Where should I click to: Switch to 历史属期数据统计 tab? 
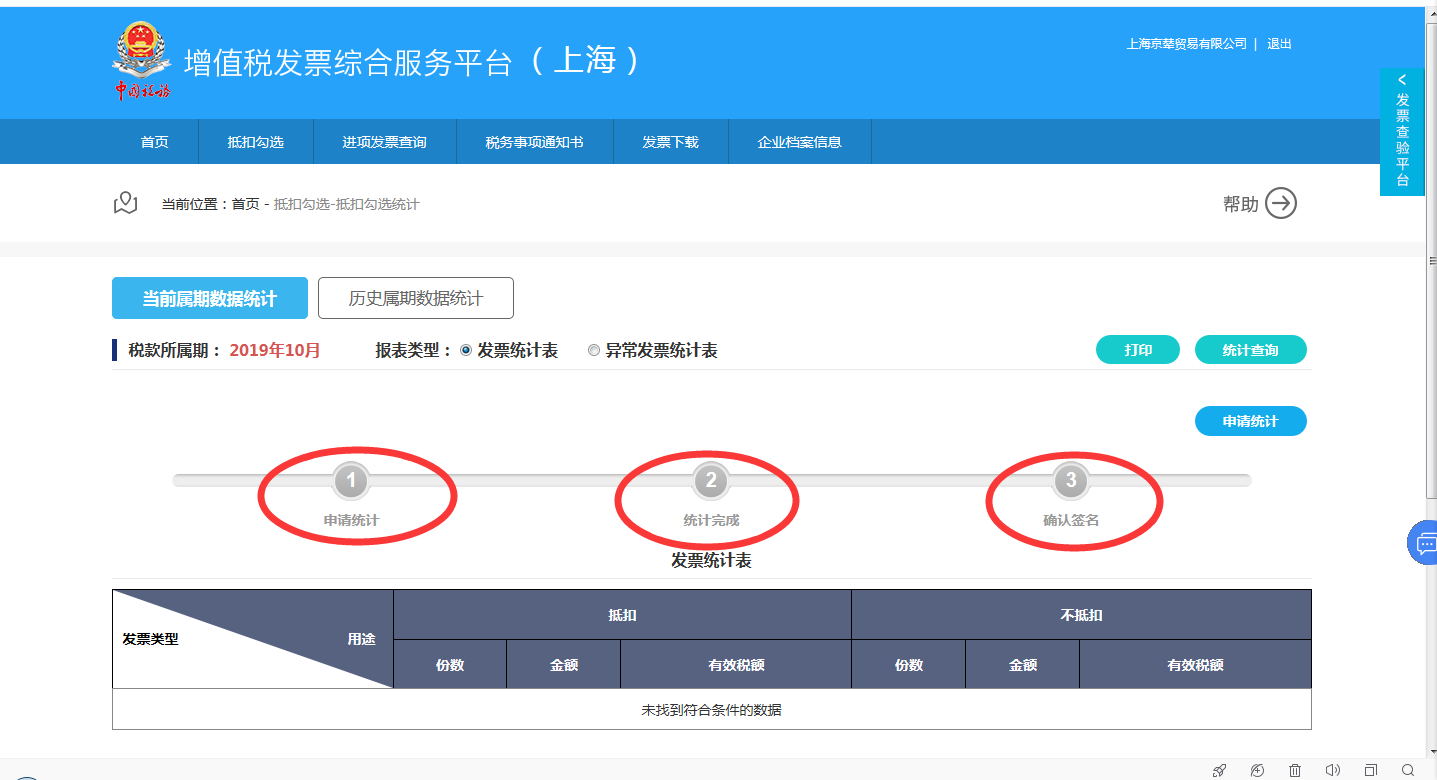click(x=415, y=298)
